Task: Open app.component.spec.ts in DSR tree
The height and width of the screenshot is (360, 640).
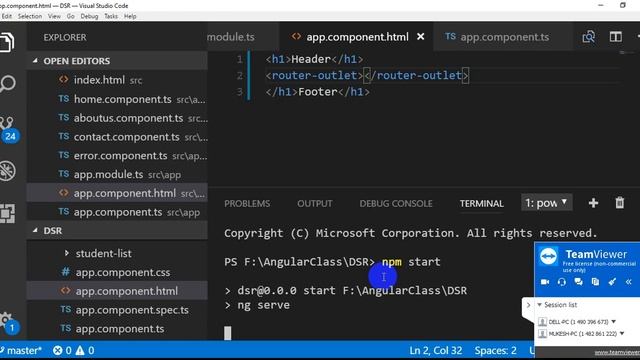Action: (117, 310)
